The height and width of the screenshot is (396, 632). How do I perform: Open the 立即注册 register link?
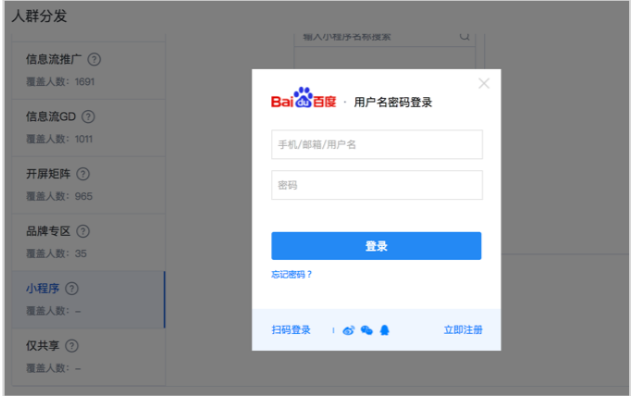pyautogui.click(x=463, y=330)
